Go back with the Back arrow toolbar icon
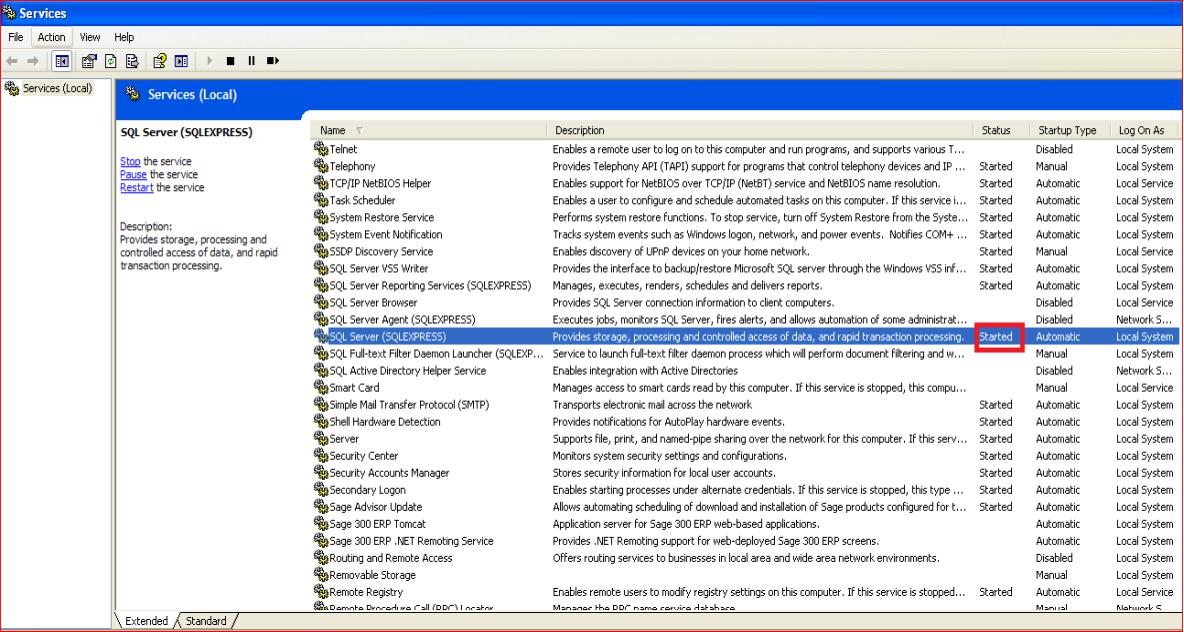The width and height of the screenshot is (1184, 632). coord(12,61)
